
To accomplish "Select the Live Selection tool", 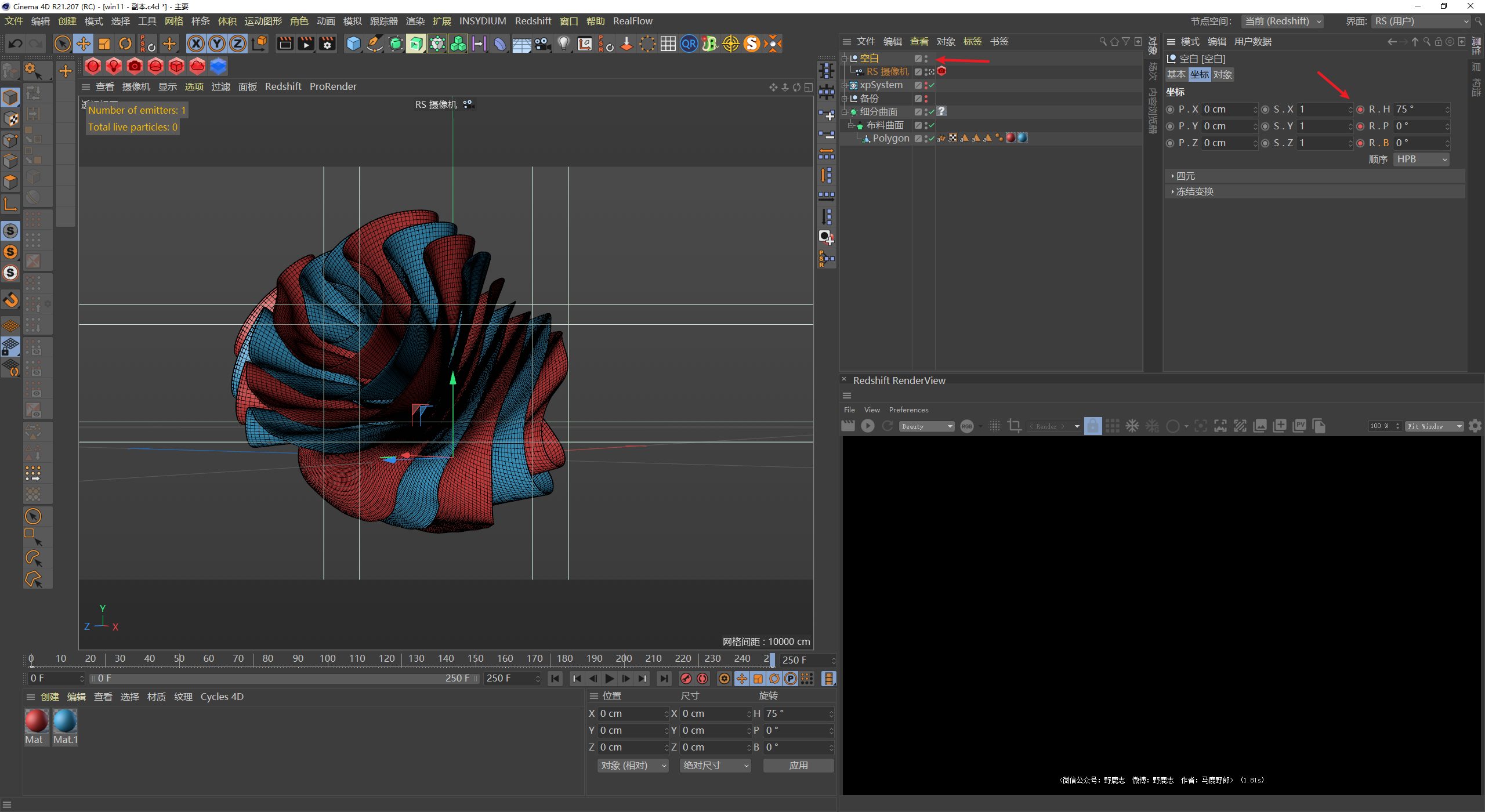I will [62, 44].
